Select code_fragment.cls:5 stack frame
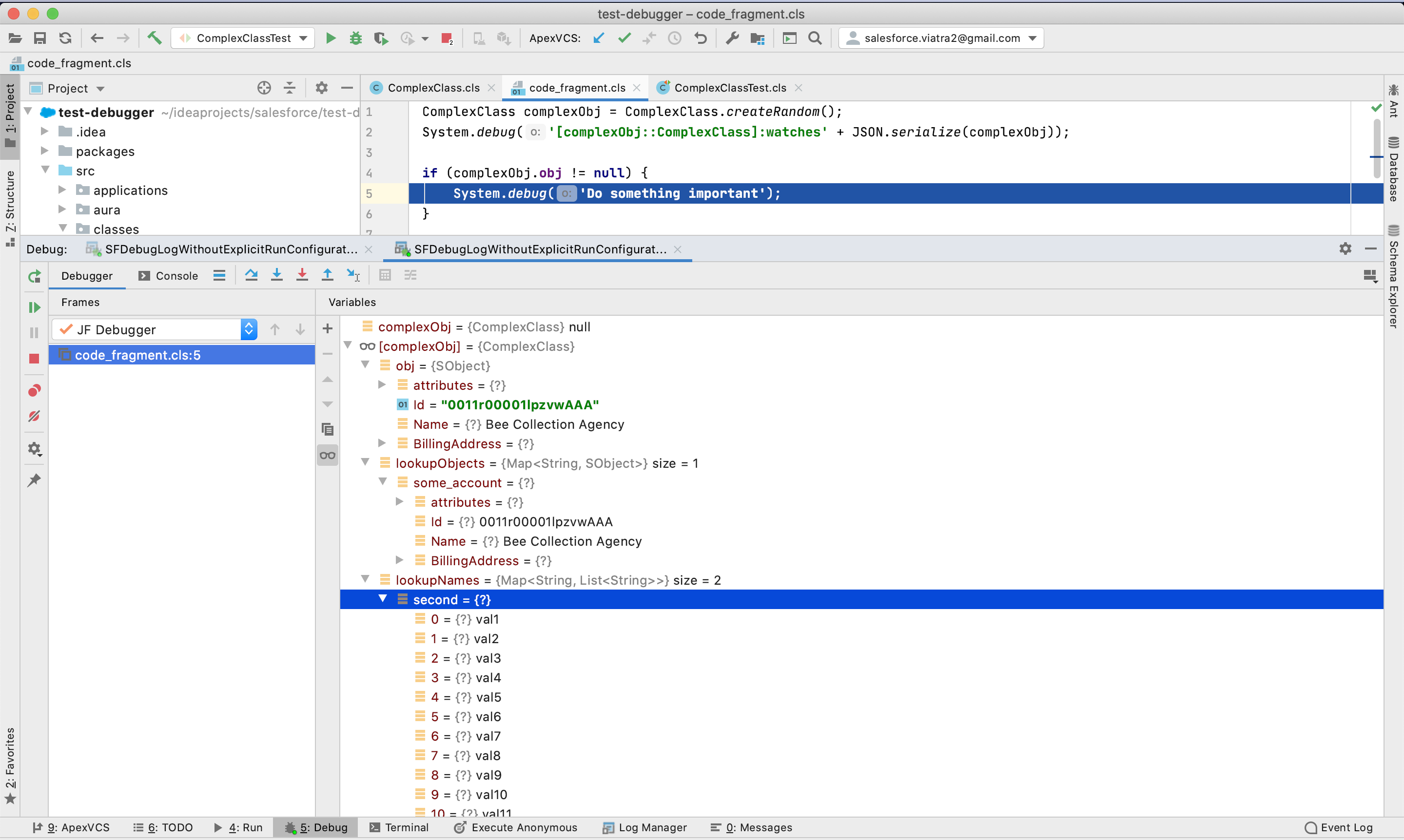Viewport: 1404px width, 840px height. [x=182, y=355]
